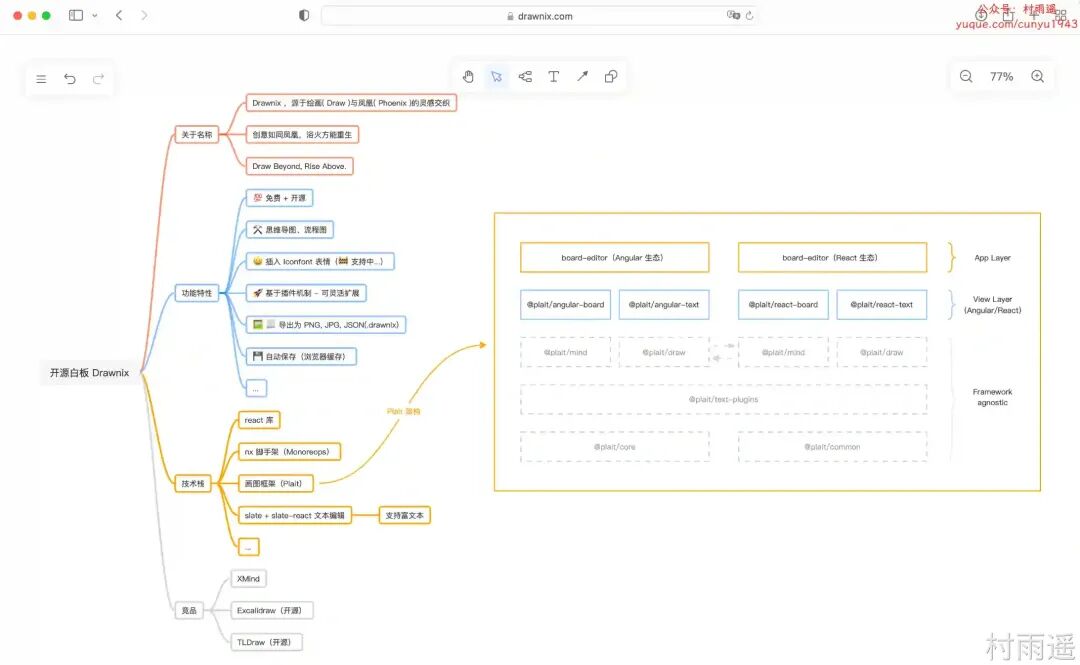Select the Selection pointer tool

(x=497, y=76)
